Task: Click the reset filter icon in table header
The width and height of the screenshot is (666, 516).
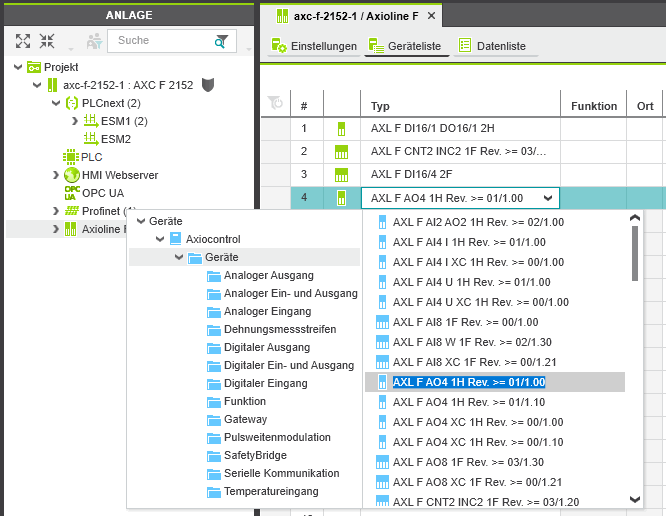Action: (x=275, y=105)
